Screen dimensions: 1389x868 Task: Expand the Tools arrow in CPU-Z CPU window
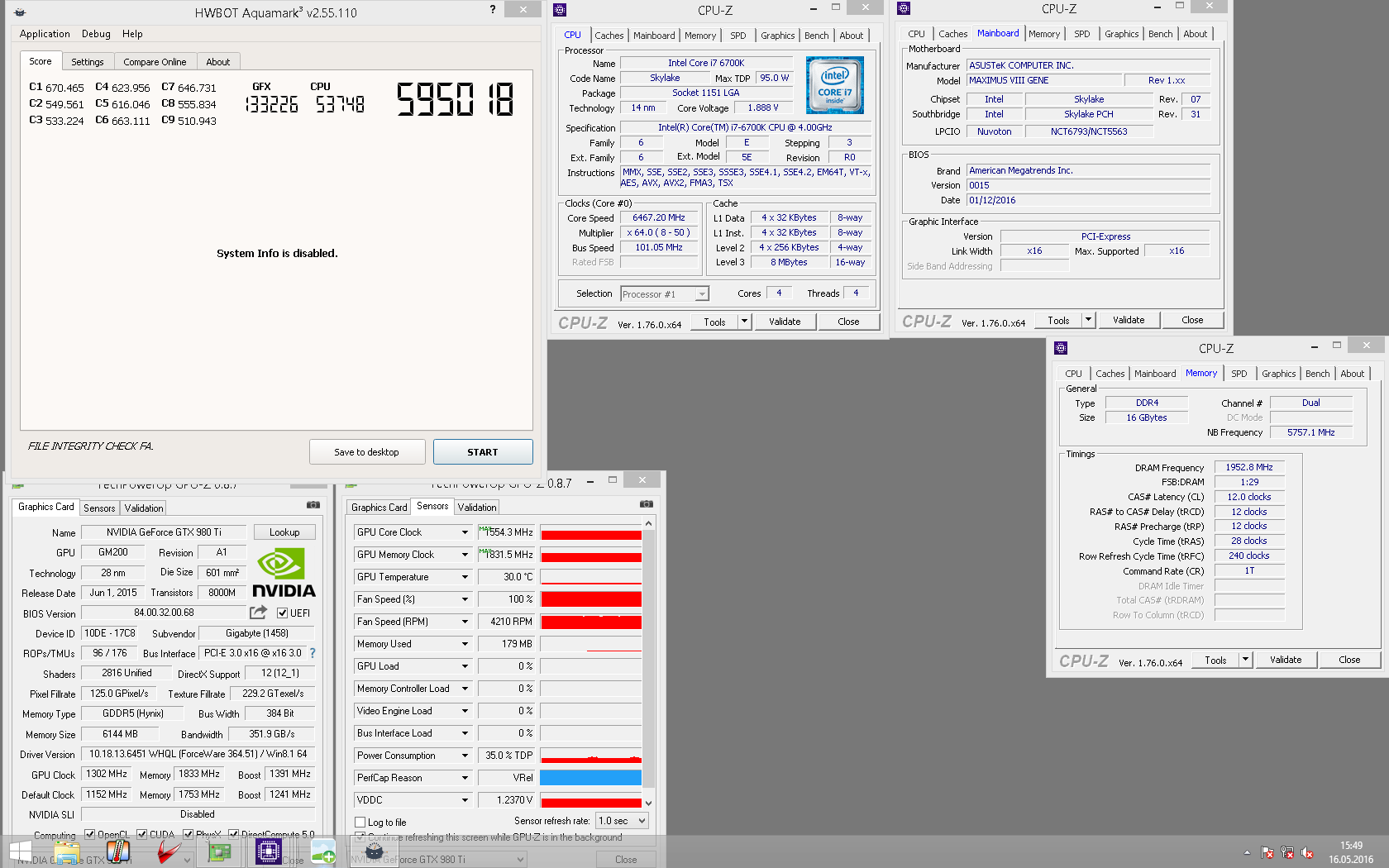[744, 322]
